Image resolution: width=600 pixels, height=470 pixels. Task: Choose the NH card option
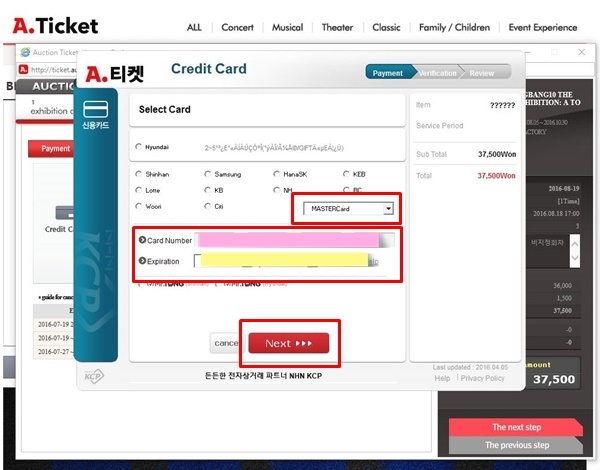point(276,190)
